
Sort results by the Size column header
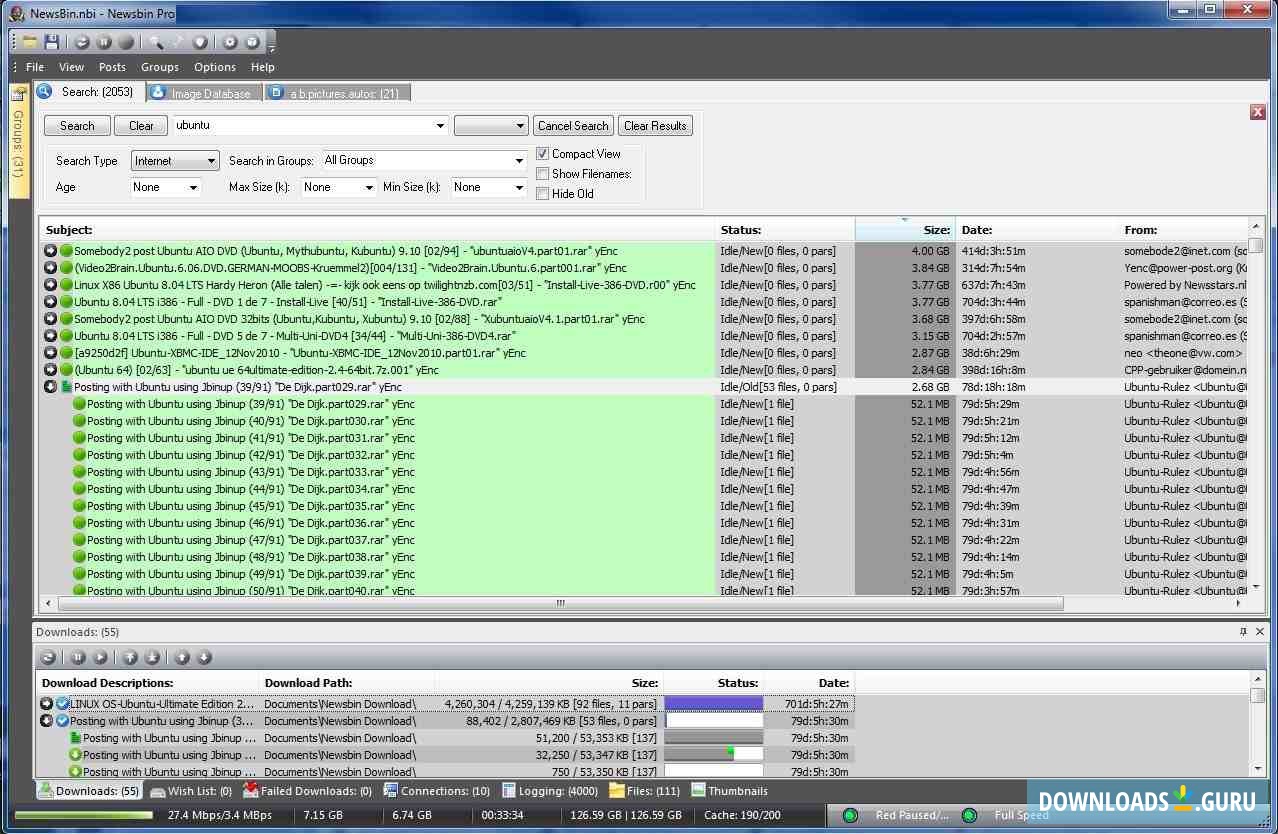905,229
